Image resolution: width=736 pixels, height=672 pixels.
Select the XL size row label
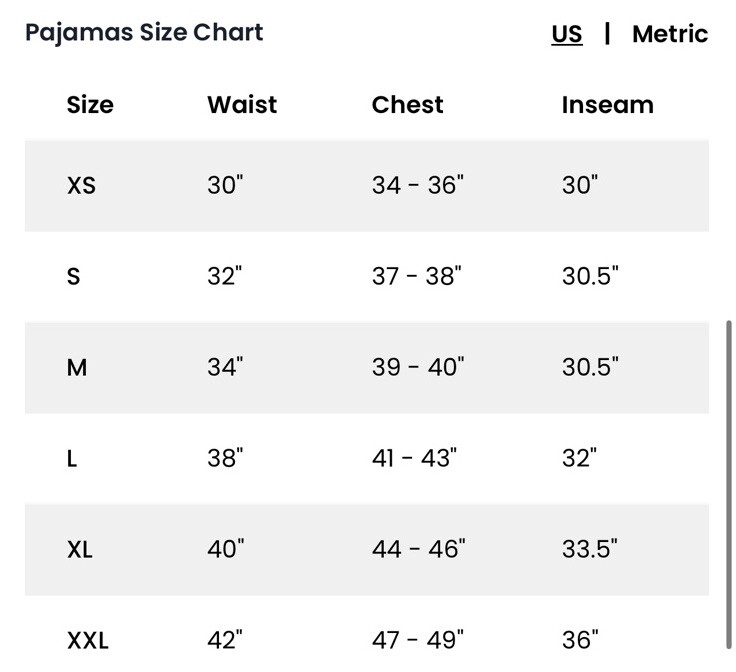[x=80, y=550]
